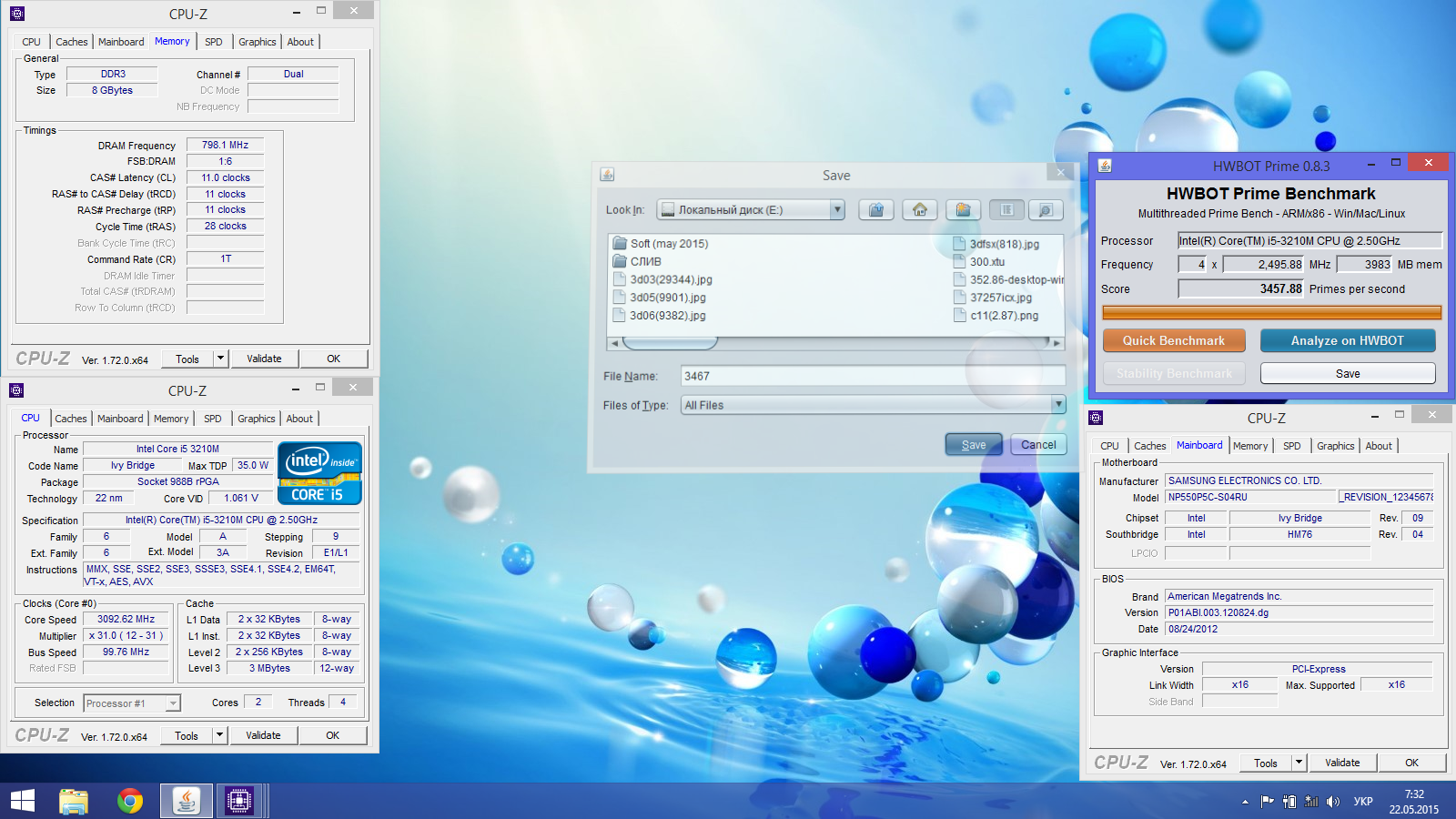Image resolution: width=1456 pixels, height=819 pixels.
Task: Open About tab in CPU-Z Memory window
Action: pos(300,42)
